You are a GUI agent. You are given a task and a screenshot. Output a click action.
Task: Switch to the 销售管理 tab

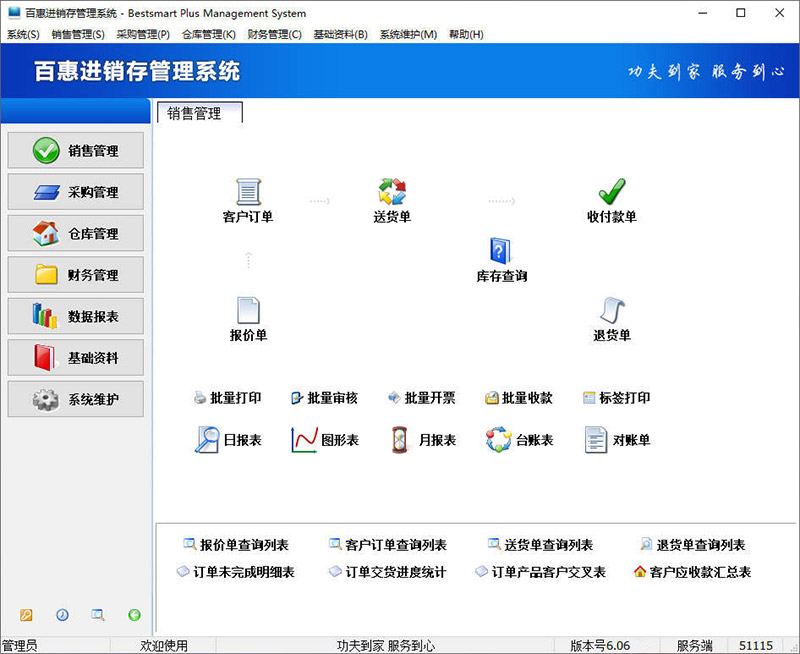click(x=196, y=114)
